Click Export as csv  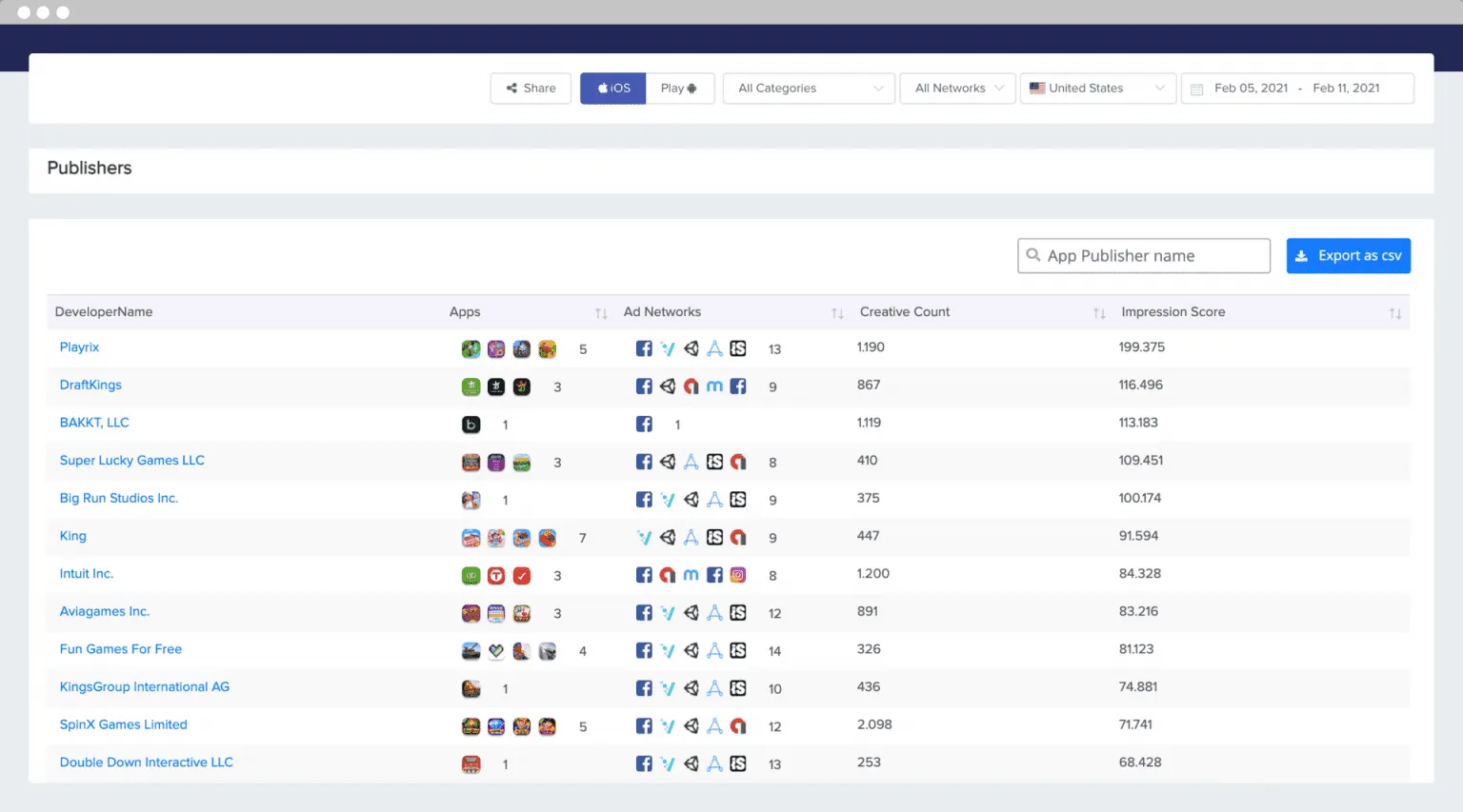(x=1348, y=256)
